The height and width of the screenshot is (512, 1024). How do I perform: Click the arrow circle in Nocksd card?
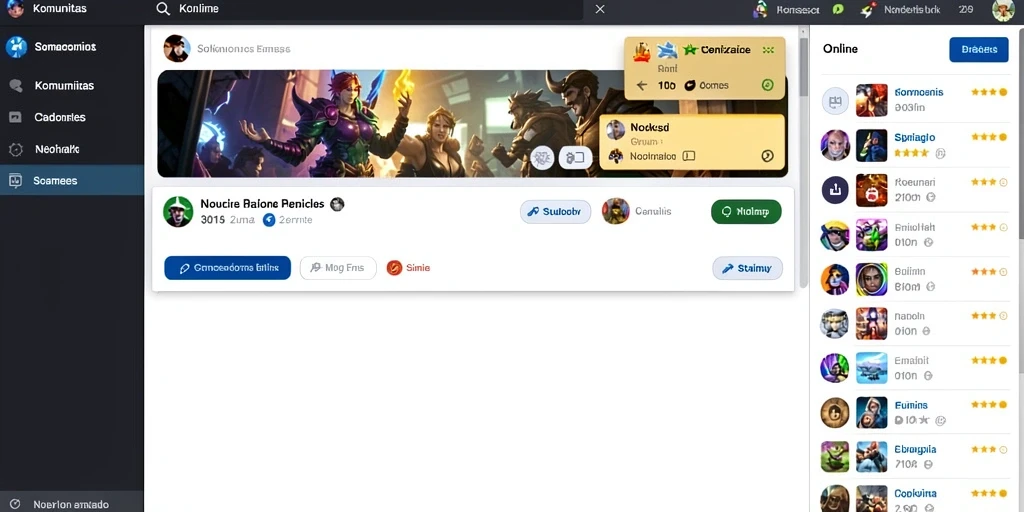pos(767,156)
